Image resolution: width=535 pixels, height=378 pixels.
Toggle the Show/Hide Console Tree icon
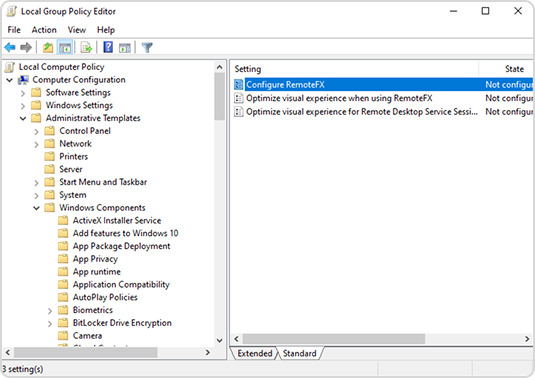[x=65, y=47]
